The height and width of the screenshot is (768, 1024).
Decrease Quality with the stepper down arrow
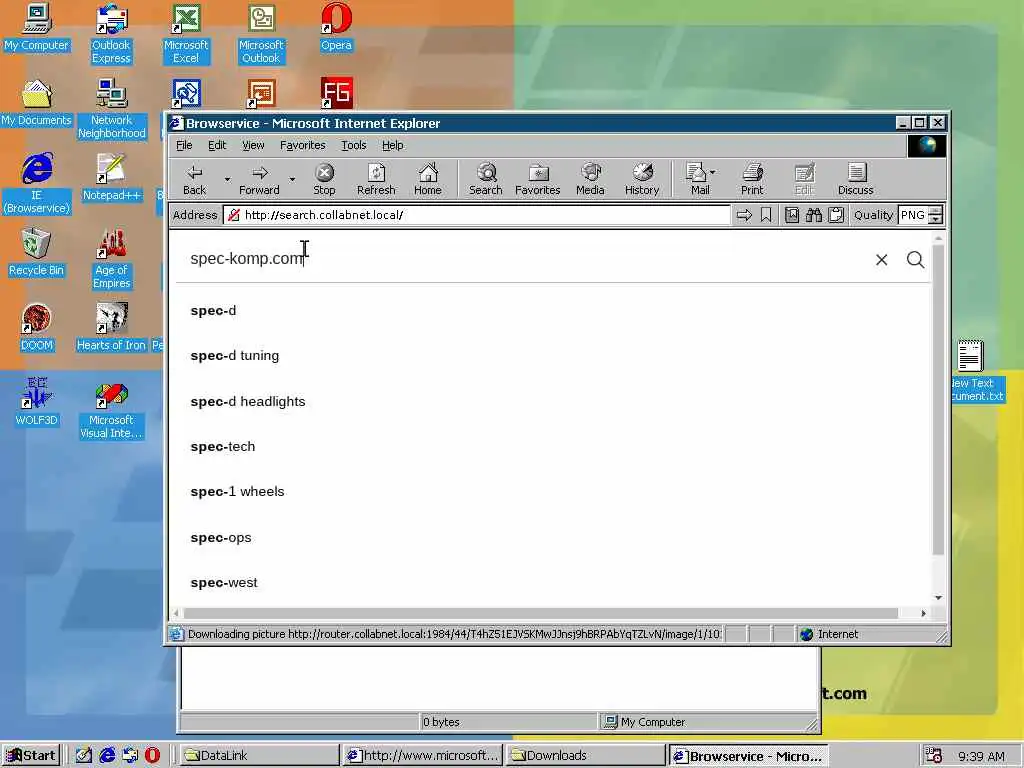pos(936,219)
